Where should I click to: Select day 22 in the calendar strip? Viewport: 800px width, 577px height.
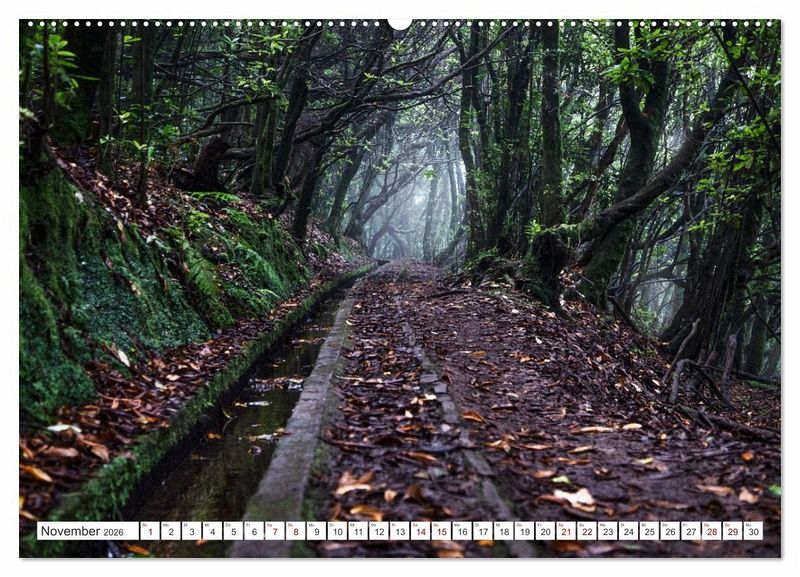click(587, 531)
